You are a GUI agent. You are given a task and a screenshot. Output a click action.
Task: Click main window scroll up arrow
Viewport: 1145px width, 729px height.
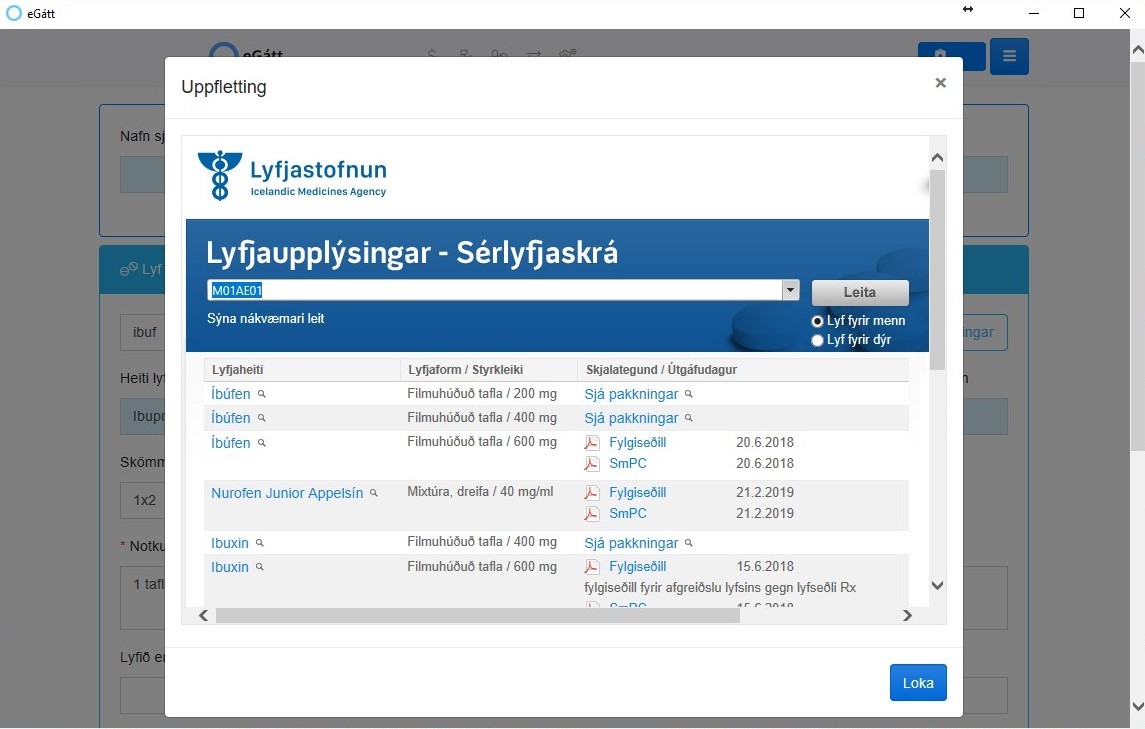coord(1138,50)
